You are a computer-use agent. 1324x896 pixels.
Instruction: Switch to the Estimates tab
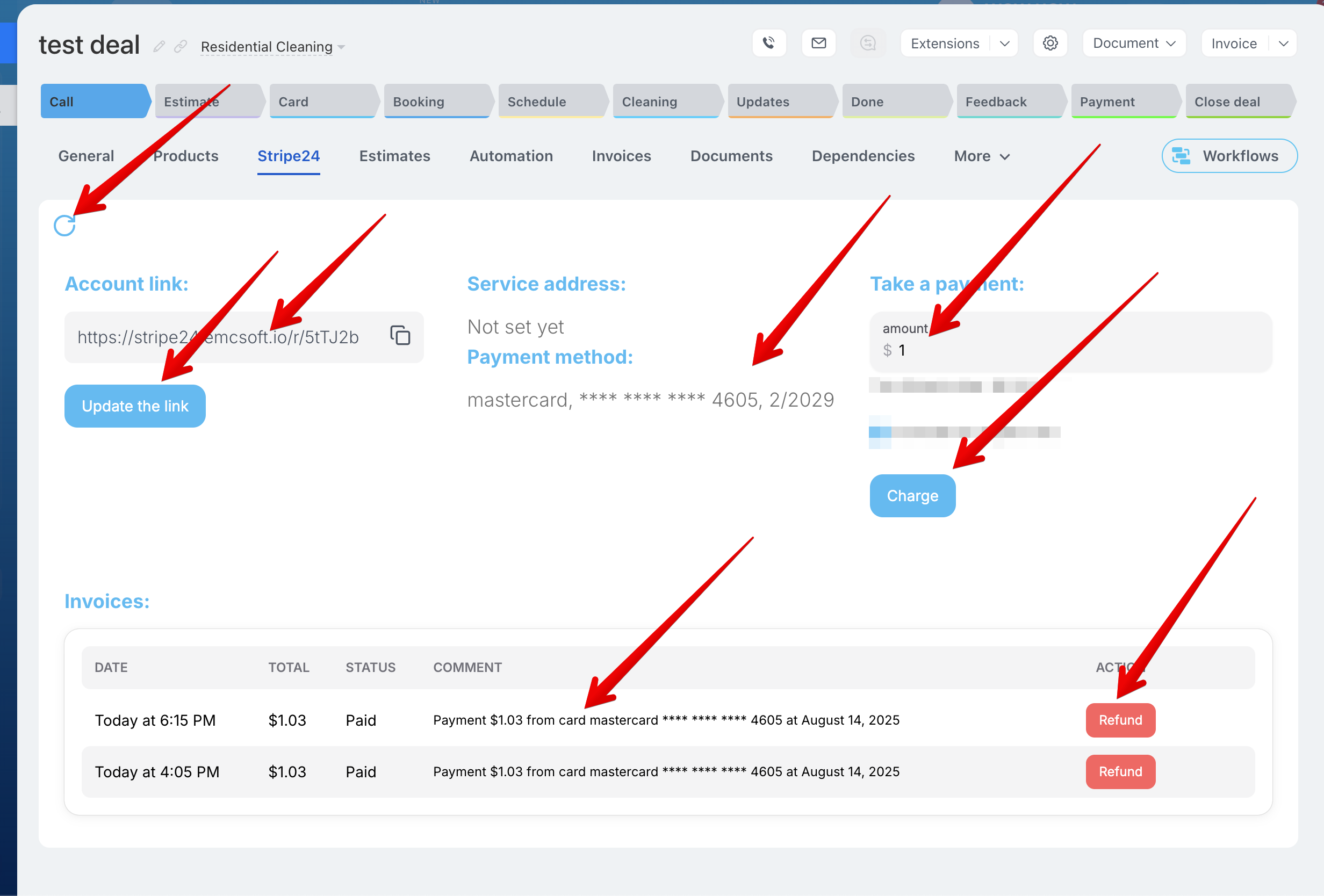pyautogui.click(x=394, y=156)
